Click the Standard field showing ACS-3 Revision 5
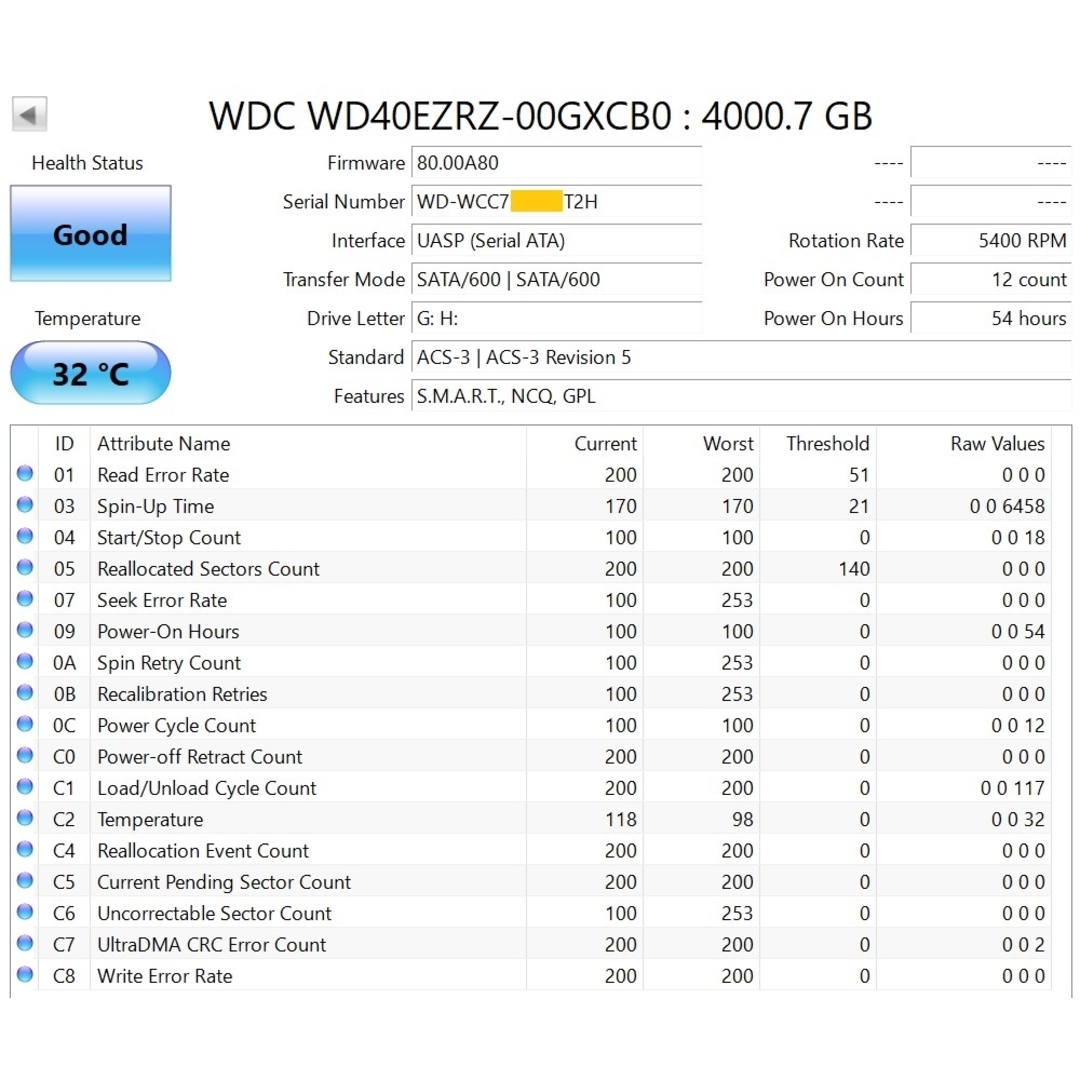The width and height of the screenshot is (1080, 1080). point(742,357)
